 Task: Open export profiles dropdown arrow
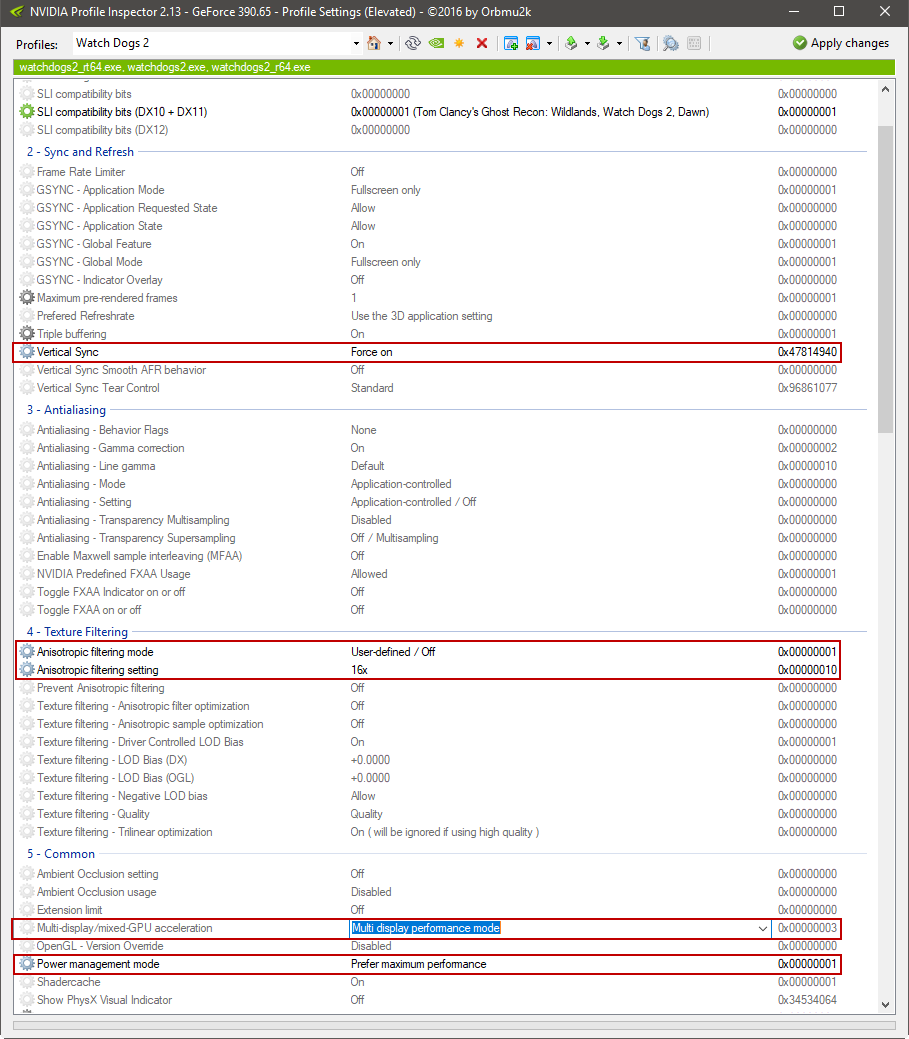click(x=587, y=44)
